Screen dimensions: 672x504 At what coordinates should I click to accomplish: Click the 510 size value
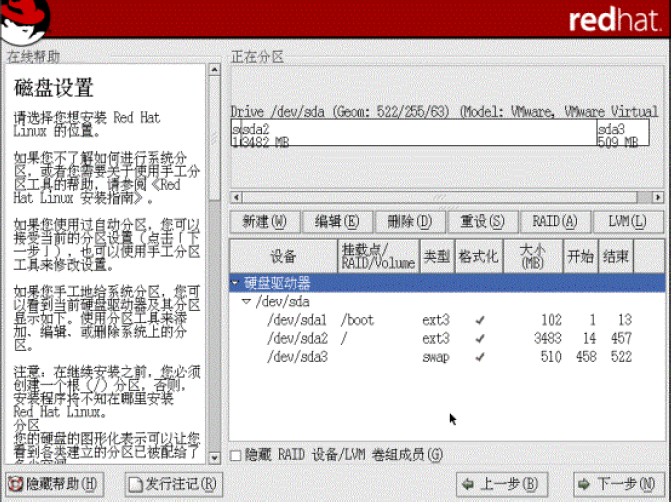click(x=551, y=357)
